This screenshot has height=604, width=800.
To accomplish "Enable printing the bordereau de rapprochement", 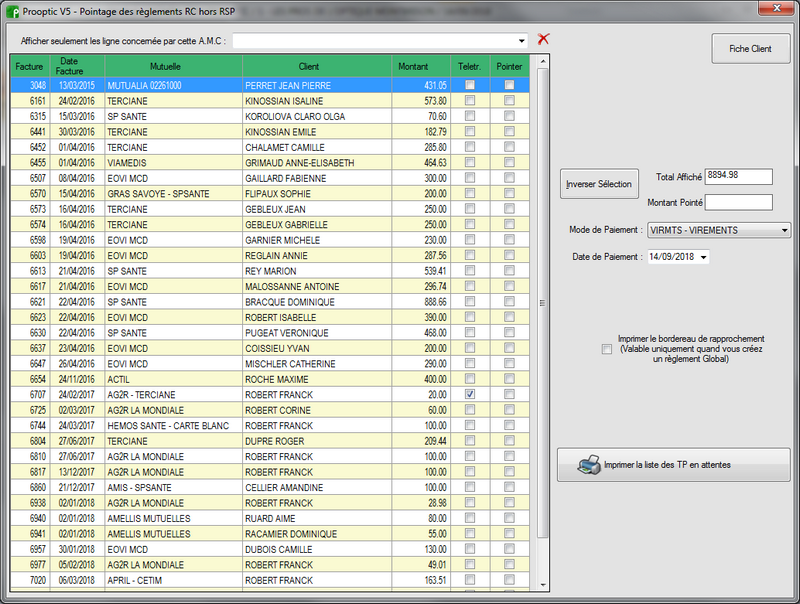I will [607, 349].
